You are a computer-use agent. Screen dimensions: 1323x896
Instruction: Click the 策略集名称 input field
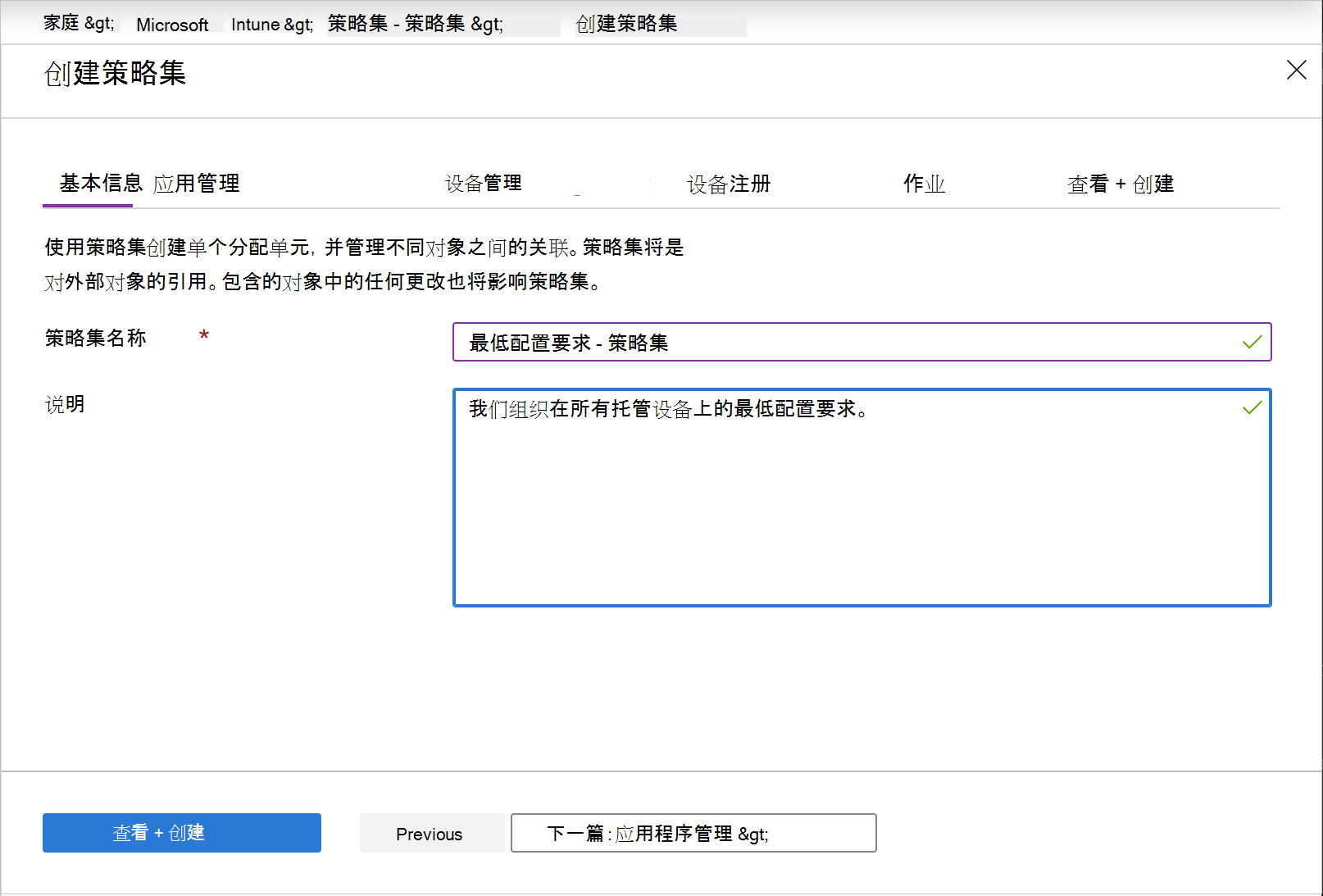pyautogui.click(x=862, y=342)
